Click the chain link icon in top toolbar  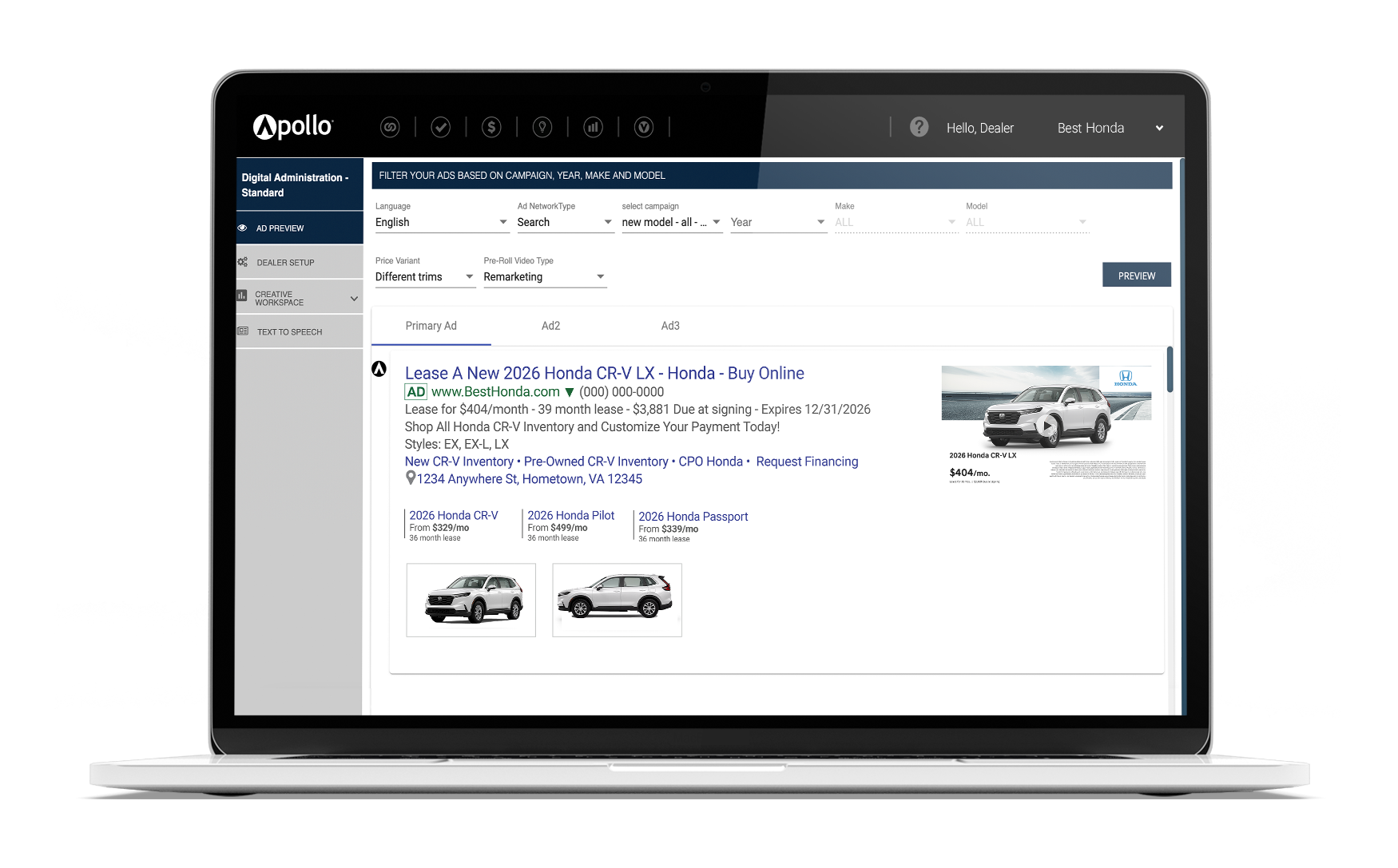(390, 127)
